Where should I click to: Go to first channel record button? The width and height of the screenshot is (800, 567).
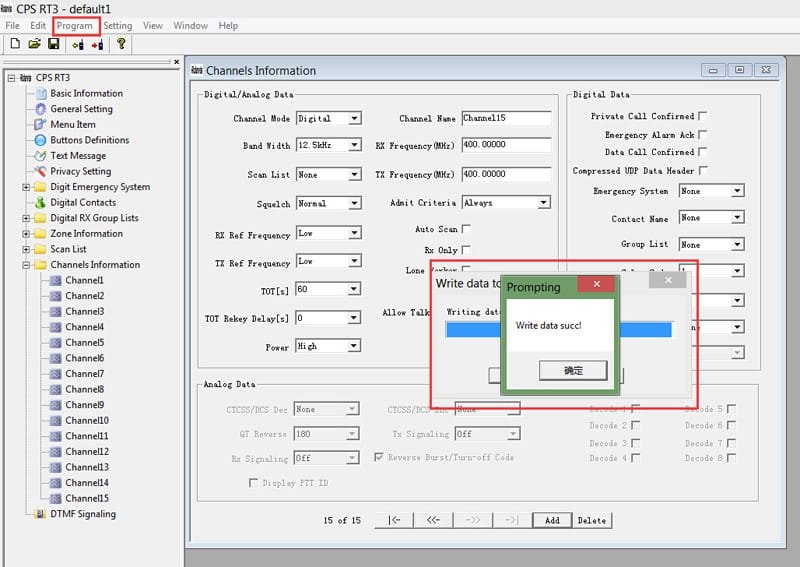[x=394, y=520]
